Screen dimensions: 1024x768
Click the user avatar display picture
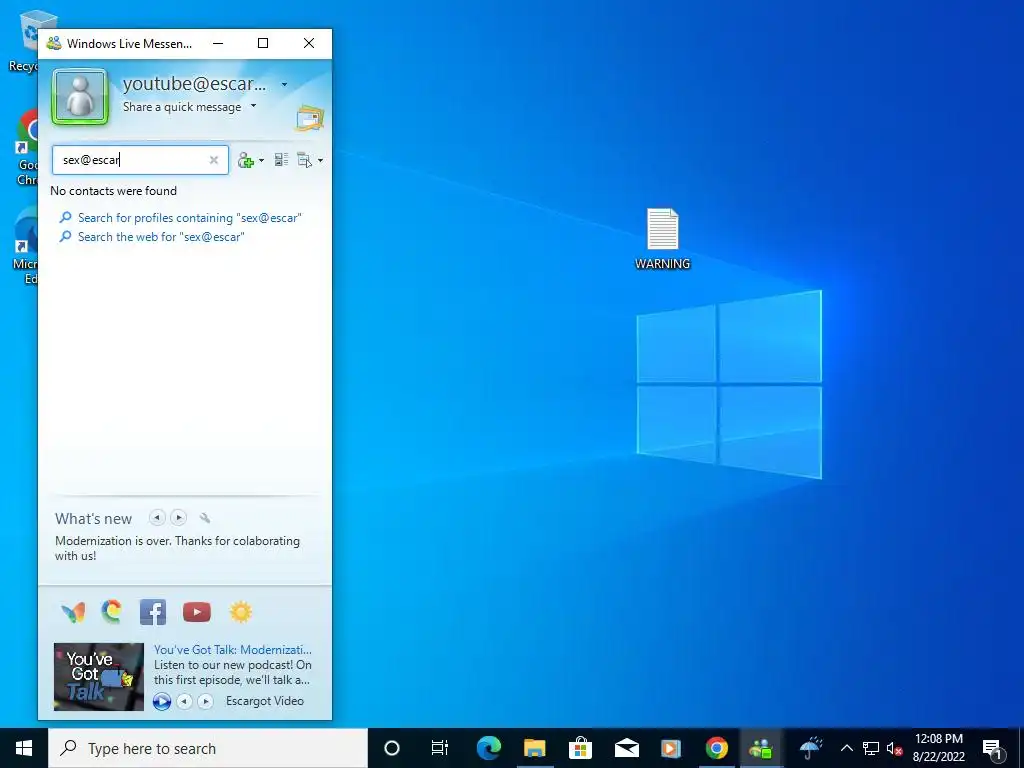point(80,97)
